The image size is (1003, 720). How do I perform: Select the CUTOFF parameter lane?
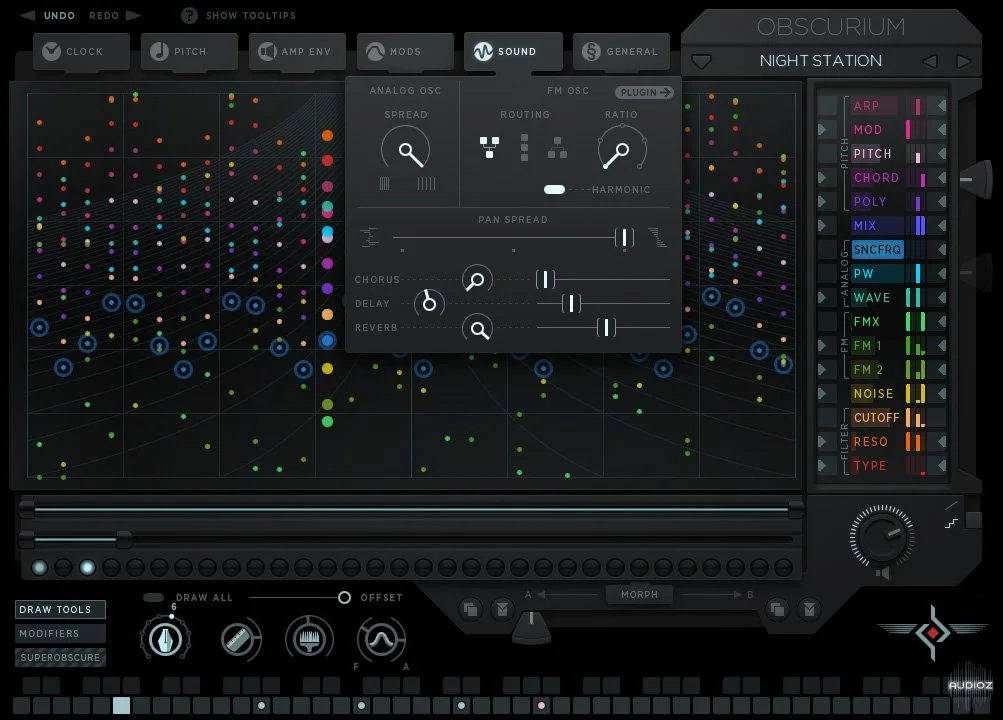click(876, 418)
